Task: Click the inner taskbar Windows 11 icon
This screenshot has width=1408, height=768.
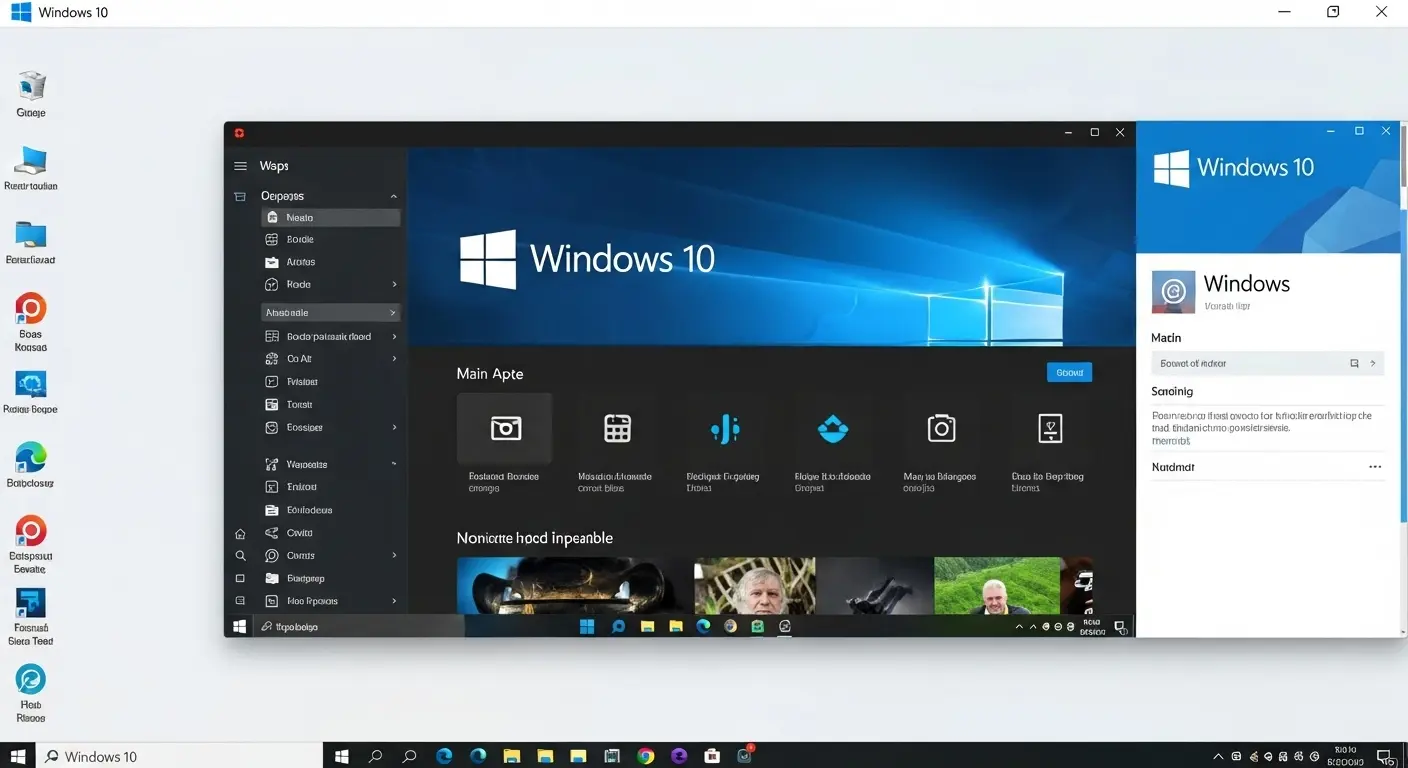Action: coord(587,627)
